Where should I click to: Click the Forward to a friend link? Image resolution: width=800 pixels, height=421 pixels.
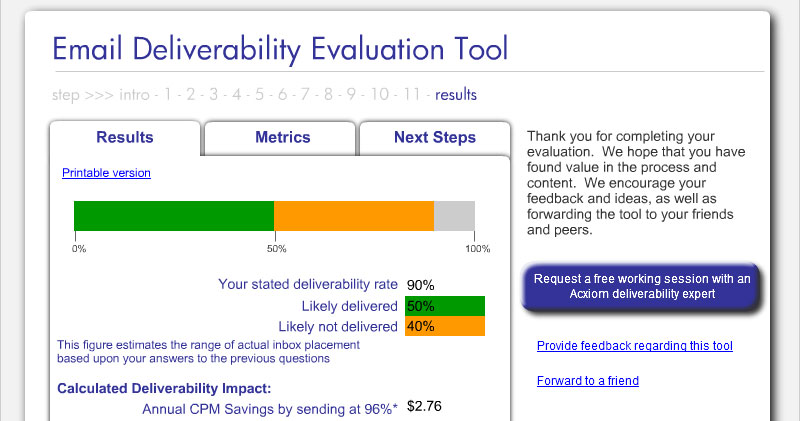click(588, 381)
